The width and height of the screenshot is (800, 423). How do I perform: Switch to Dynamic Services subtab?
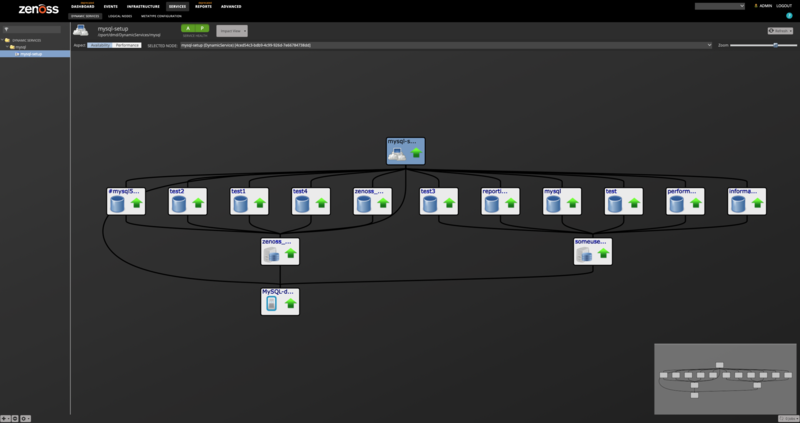coord(85,16)
